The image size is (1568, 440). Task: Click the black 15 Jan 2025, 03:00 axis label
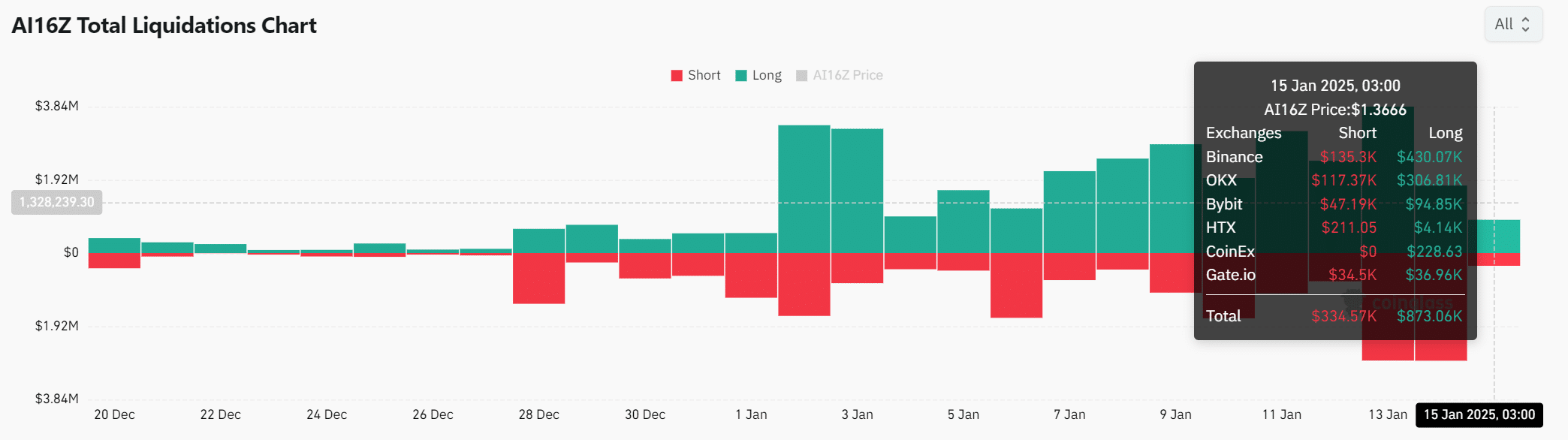pyautogui.click(x=1479, y=414)
